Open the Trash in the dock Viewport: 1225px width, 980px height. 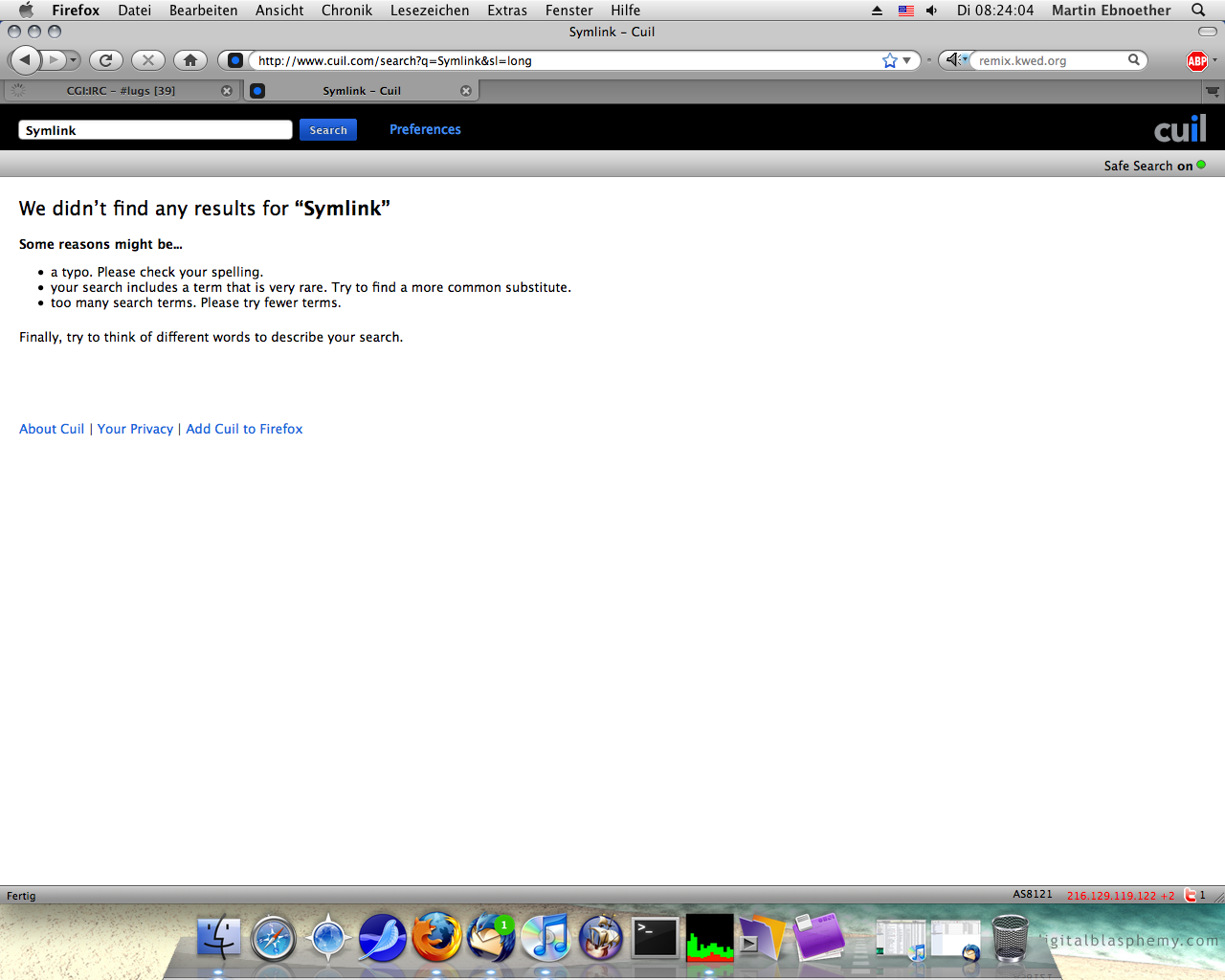[1010, 938]
